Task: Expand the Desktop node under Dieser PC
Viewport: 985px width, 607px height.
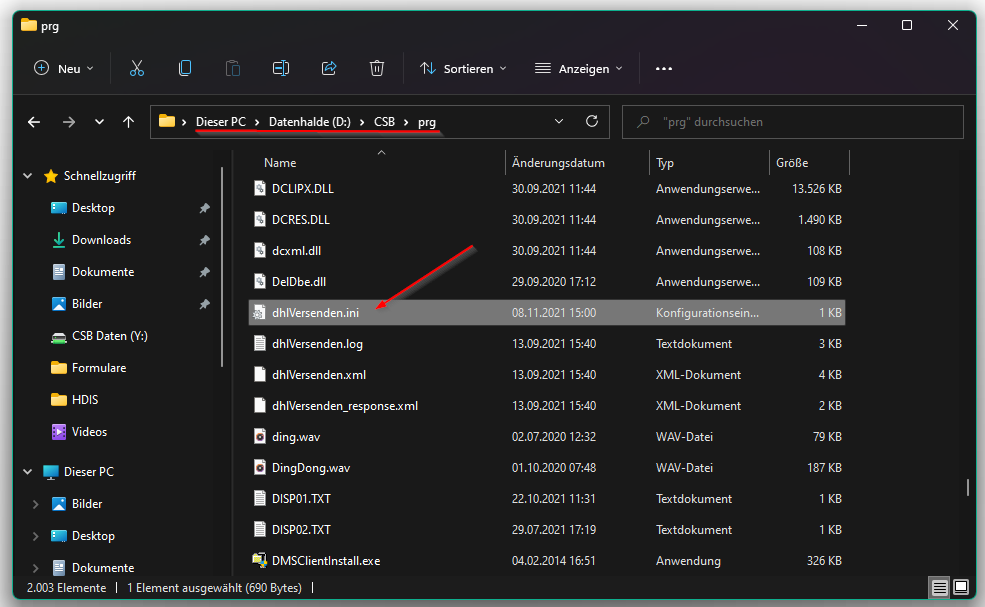Action: 35,536
